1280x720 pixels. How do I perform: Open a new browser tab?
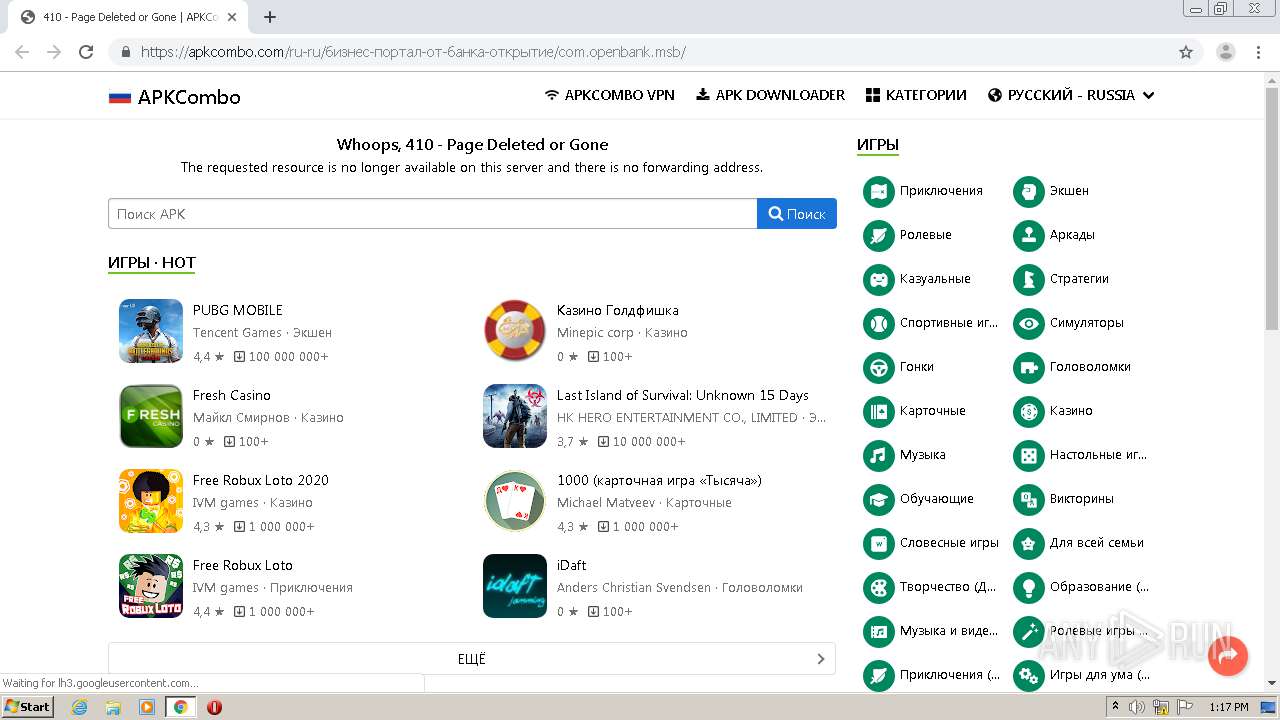pyautogui.click(x=270, y=17)
